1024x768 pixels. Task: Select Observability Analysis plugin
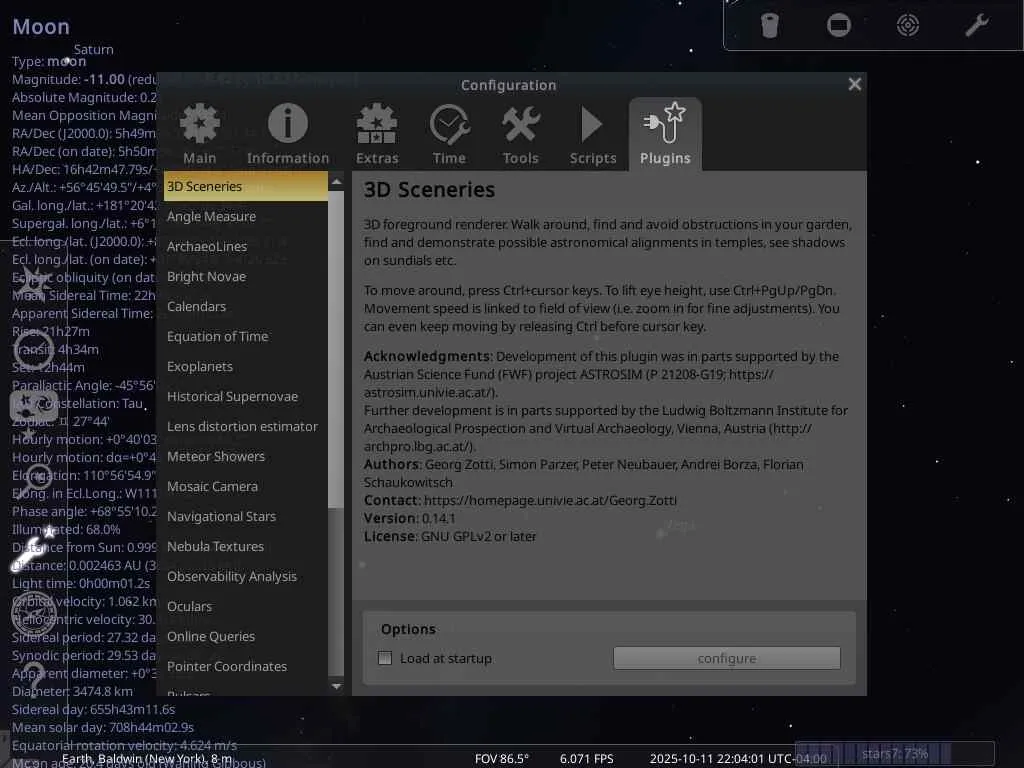click(x=246, y=577)
